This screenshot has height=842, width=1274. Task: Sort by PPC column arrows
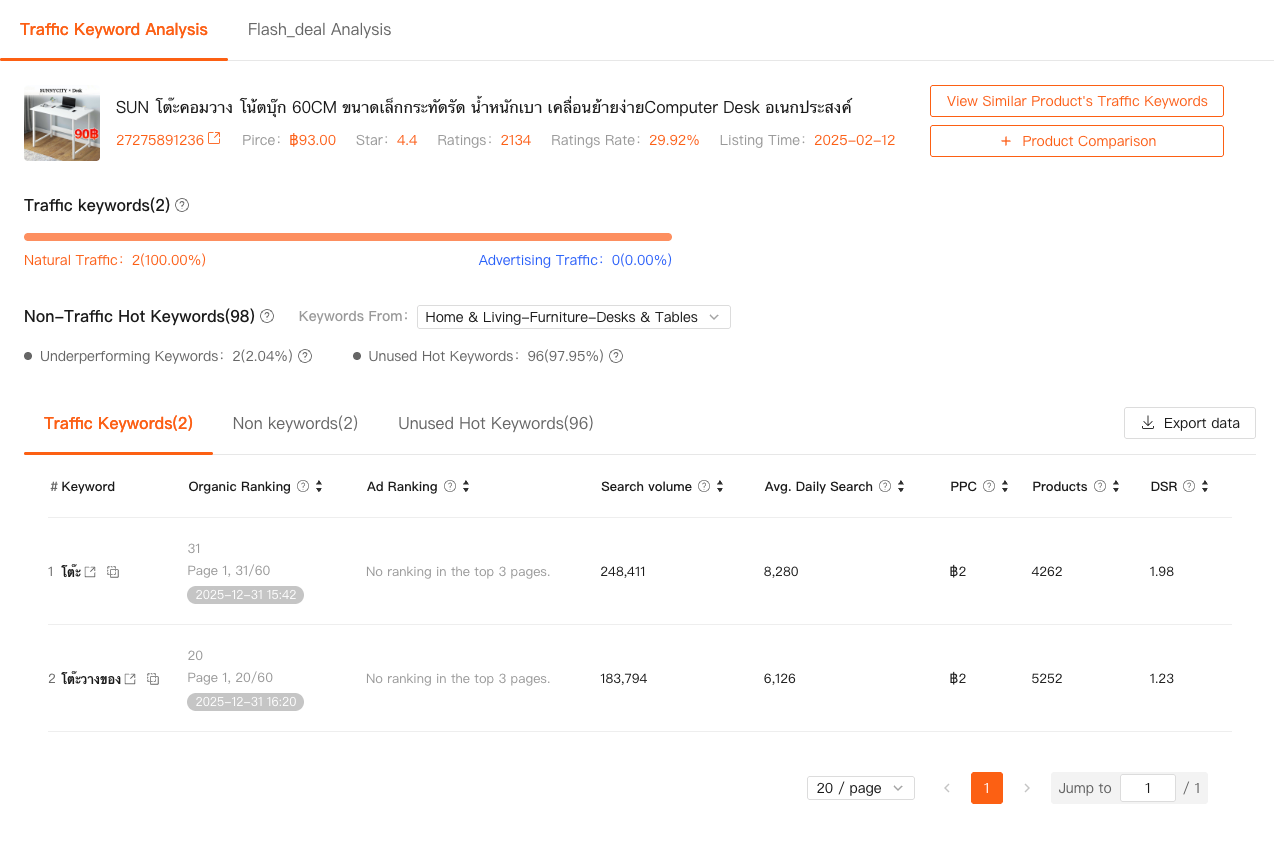1005,487
